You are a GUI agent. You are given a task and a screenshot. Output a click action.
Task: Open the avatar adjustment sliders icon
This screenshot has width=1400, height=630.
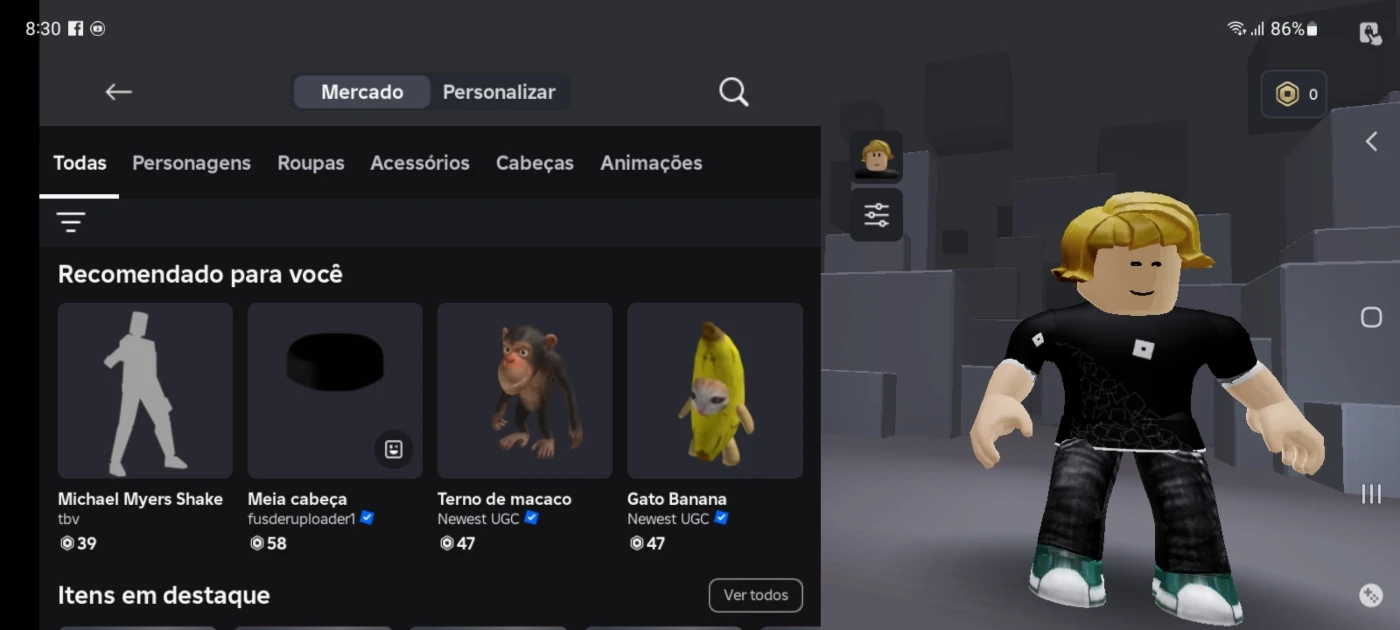(x=876, y=215)
